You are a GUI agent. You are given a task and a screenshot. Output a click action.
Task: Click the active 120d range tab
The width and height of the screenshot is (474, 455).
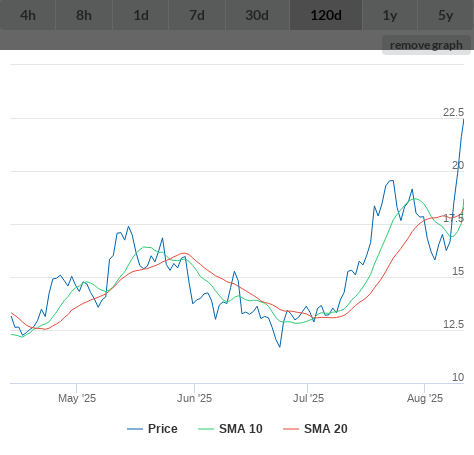click(x=326, y=15)
